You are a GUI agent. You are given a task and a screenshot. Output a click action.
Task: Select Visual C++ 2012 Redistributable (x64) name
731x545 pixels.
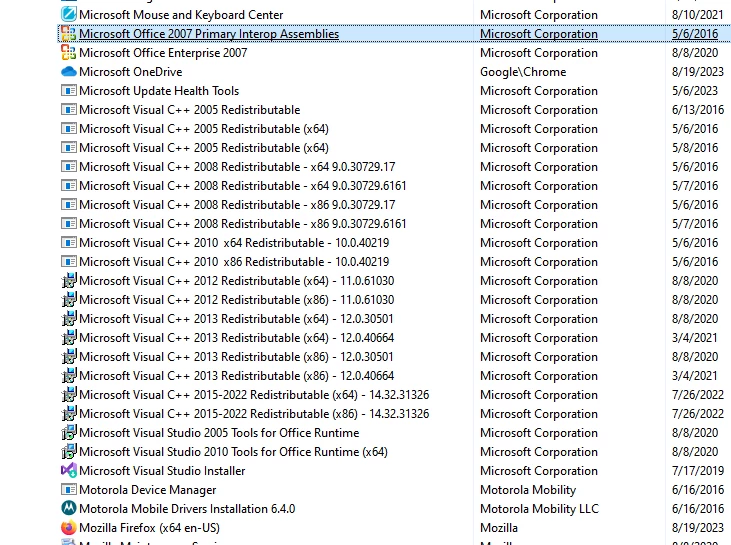tap(236, 281)
